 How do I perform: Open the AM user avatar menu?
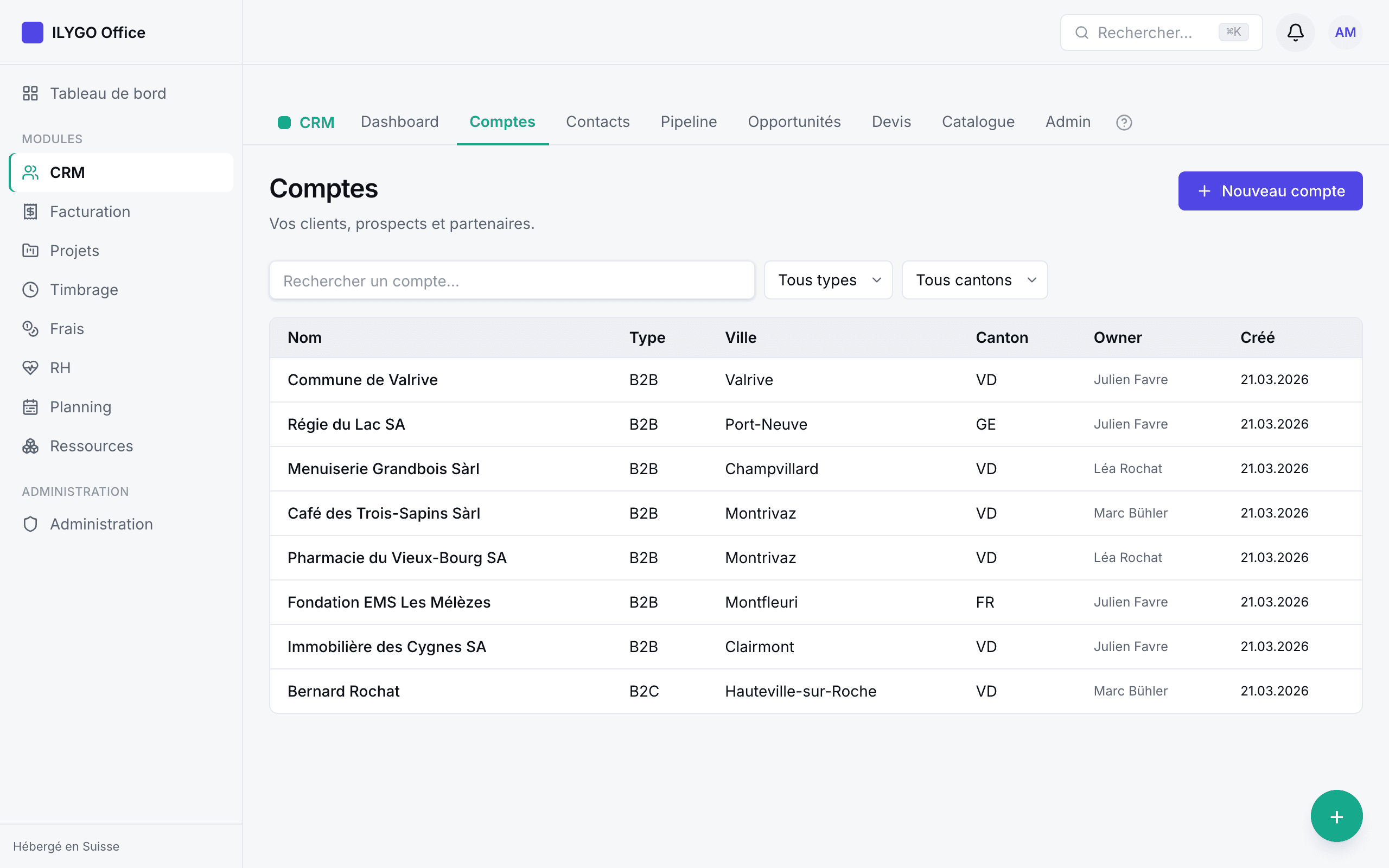1345,32
